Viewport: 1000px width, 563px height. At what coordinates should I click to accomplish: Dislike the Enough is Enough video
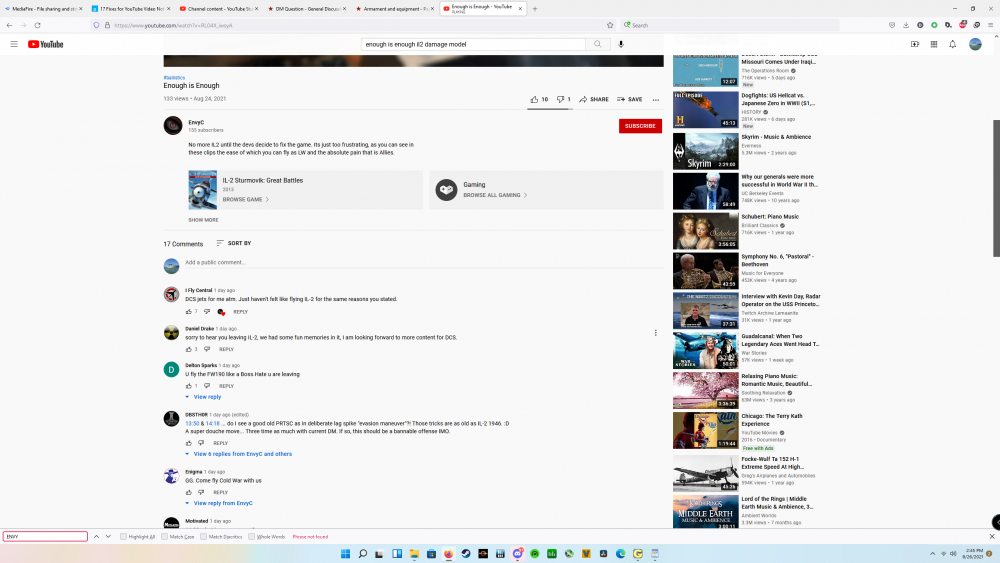[x=563, y=99]
